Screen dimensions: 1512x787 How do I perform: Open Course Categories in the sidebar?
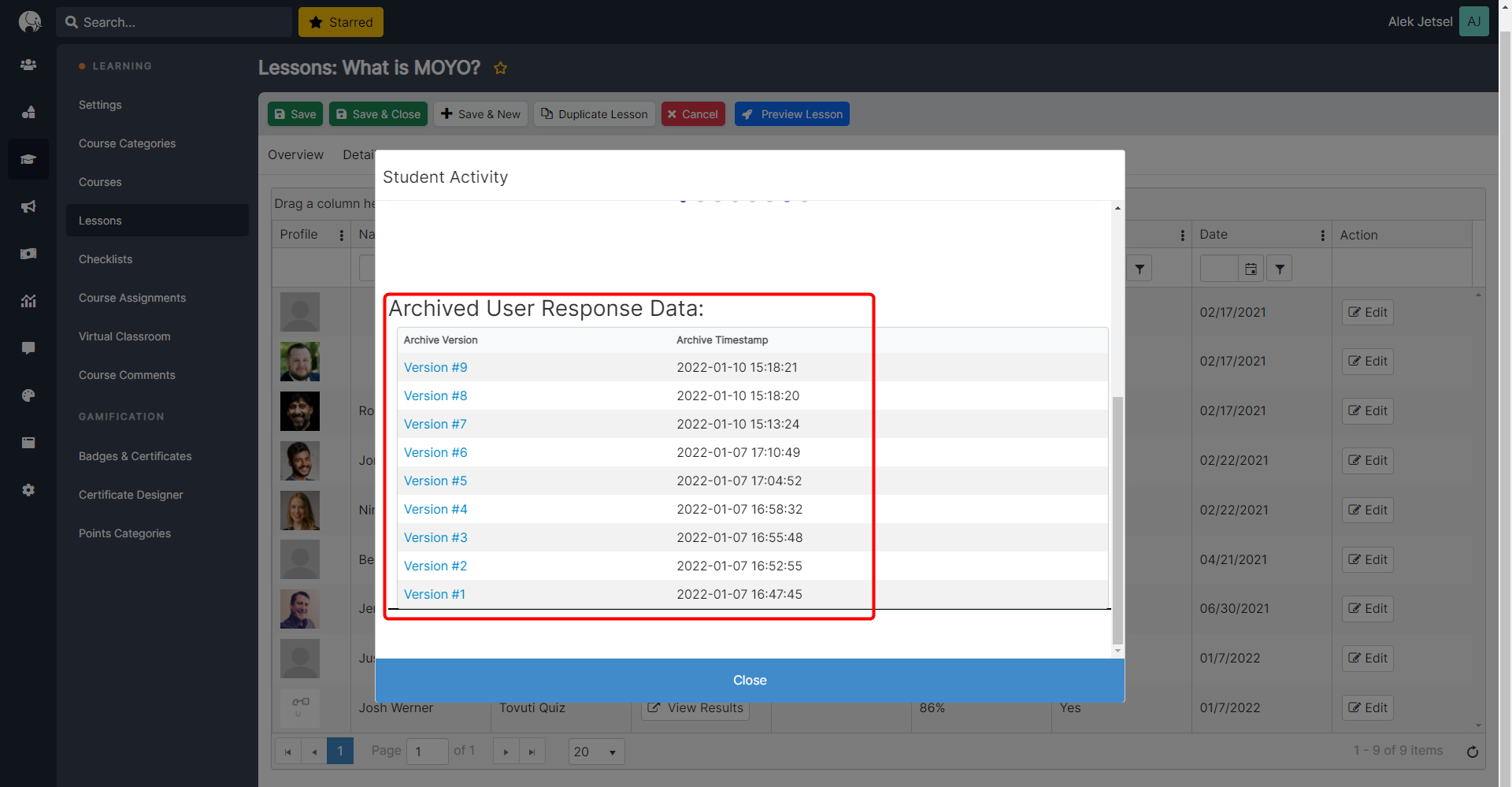pos(127,143)
